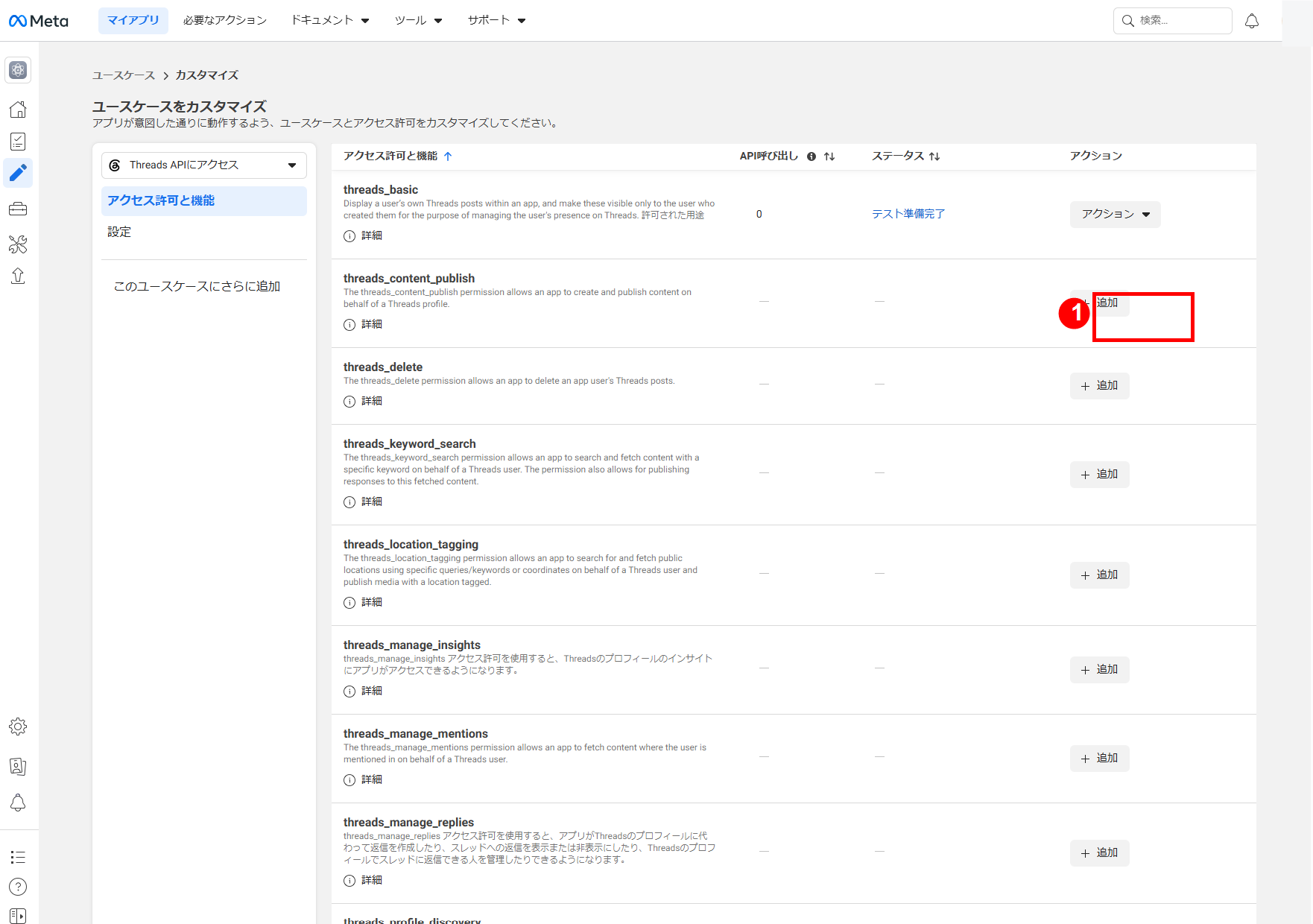Click このユースケースにさらに追加
The height and width of the screenshot is (924, 1313).
197,287
